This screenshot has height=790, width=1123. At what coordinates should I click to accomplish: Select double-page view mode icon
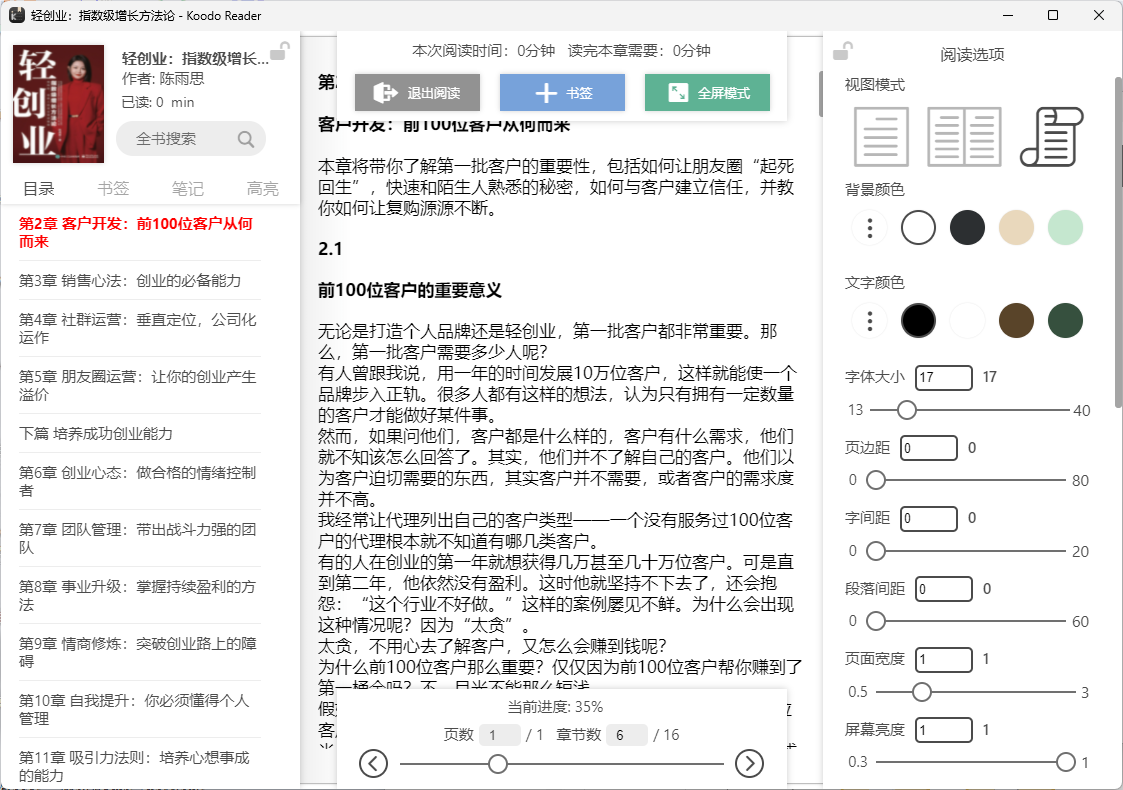[964, 137]
